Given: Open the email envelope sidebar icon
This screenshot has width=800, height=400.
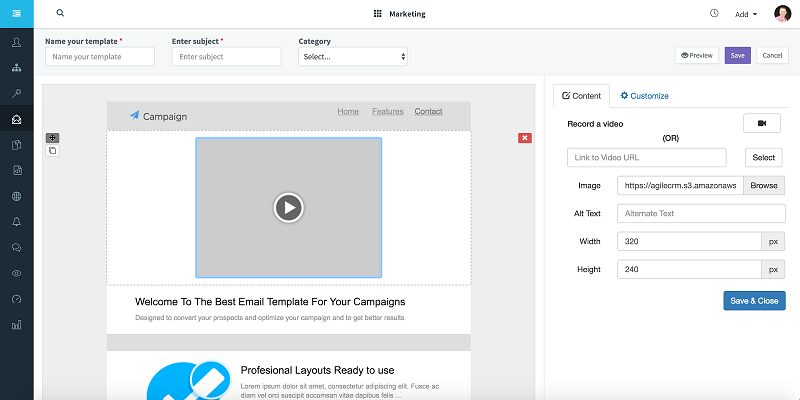Looking at the screenshot, I should [x=16, y=119].
